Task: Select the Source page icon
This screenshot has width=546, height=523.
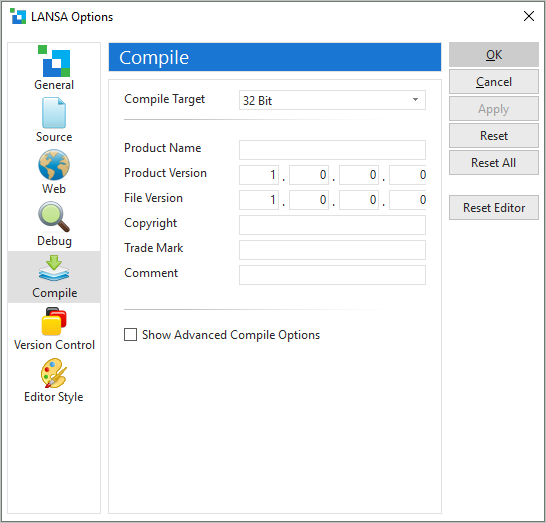Action: [54, 112]
